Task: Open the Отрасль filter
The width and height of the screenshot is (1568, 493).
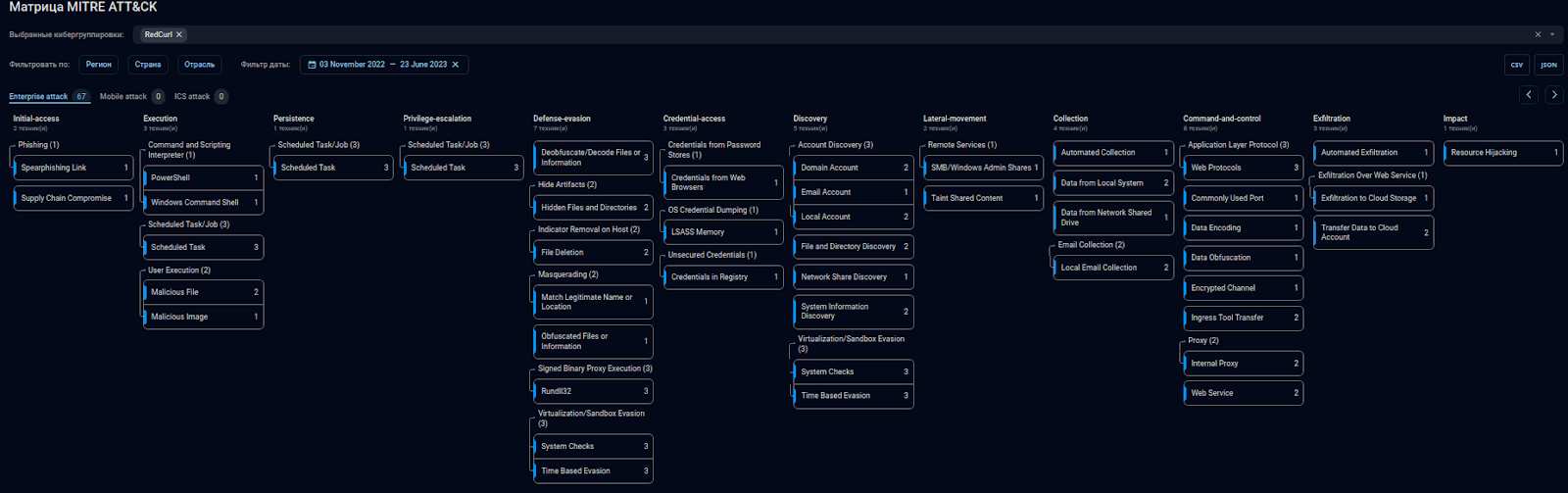Action: 199,65
